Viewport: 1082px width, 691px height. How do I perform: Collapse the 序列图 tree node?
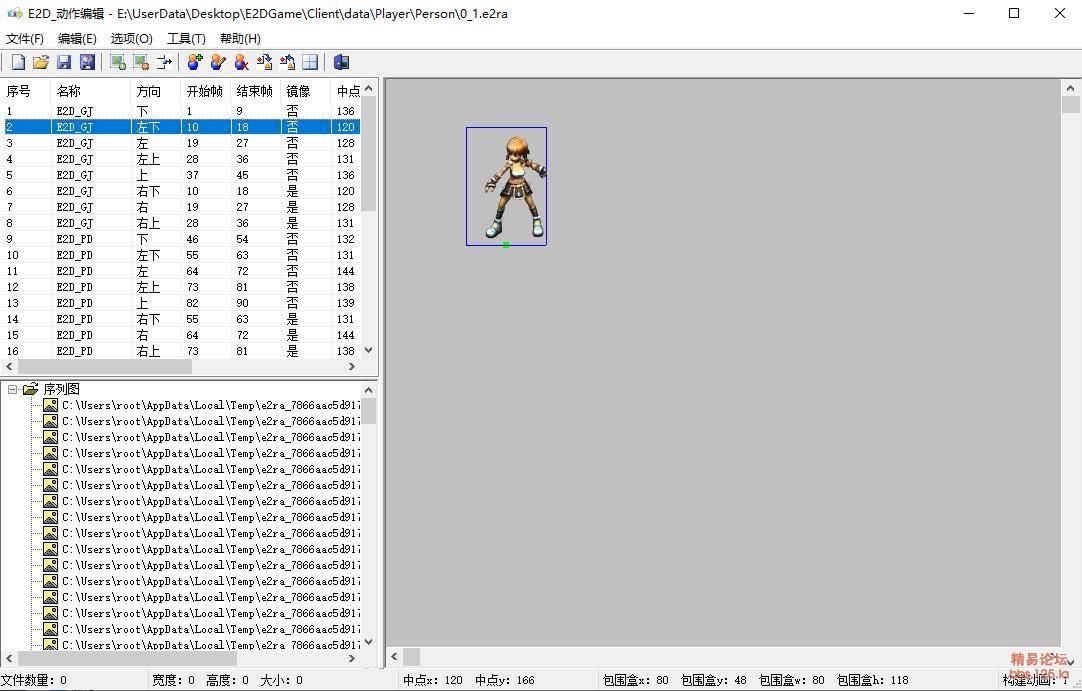tap(13, 389)
